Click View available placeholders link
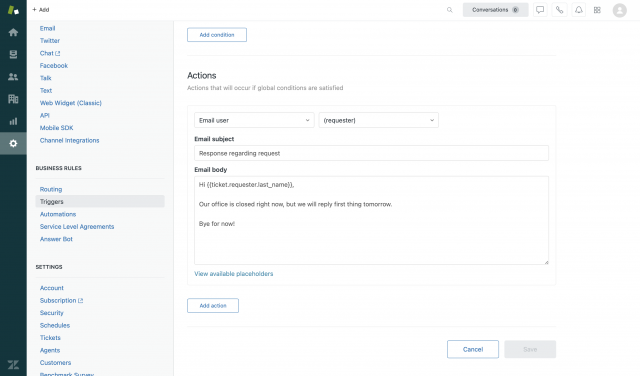The width and height of the screenshot is (640, 376). click(233, 274)
